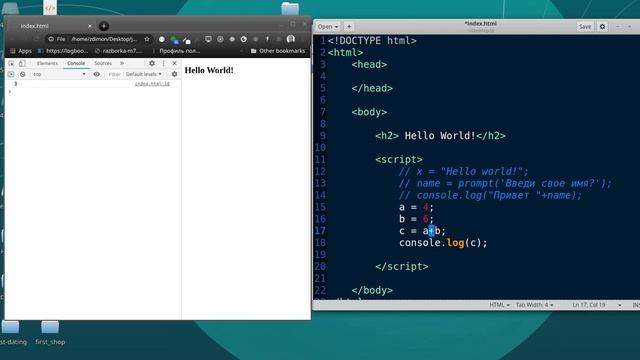Bookmark this page with star icon

click(147, 39)
